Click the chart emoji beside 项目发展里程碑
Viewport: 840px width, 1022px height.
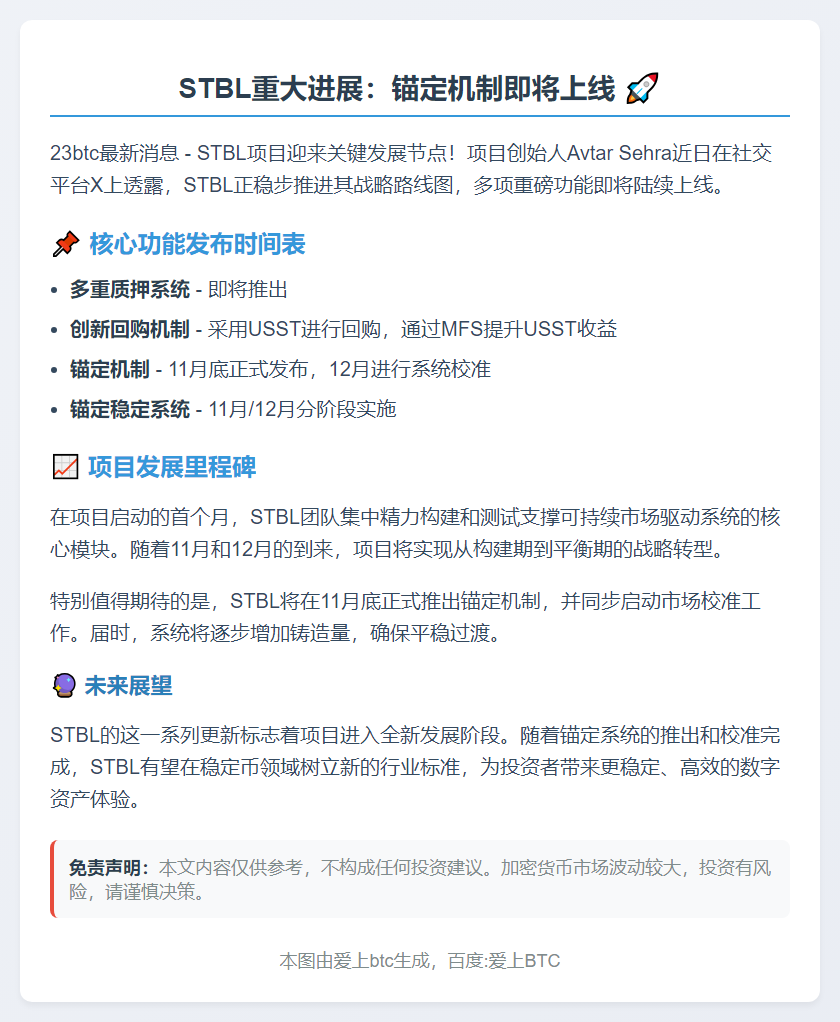point(65,467)
